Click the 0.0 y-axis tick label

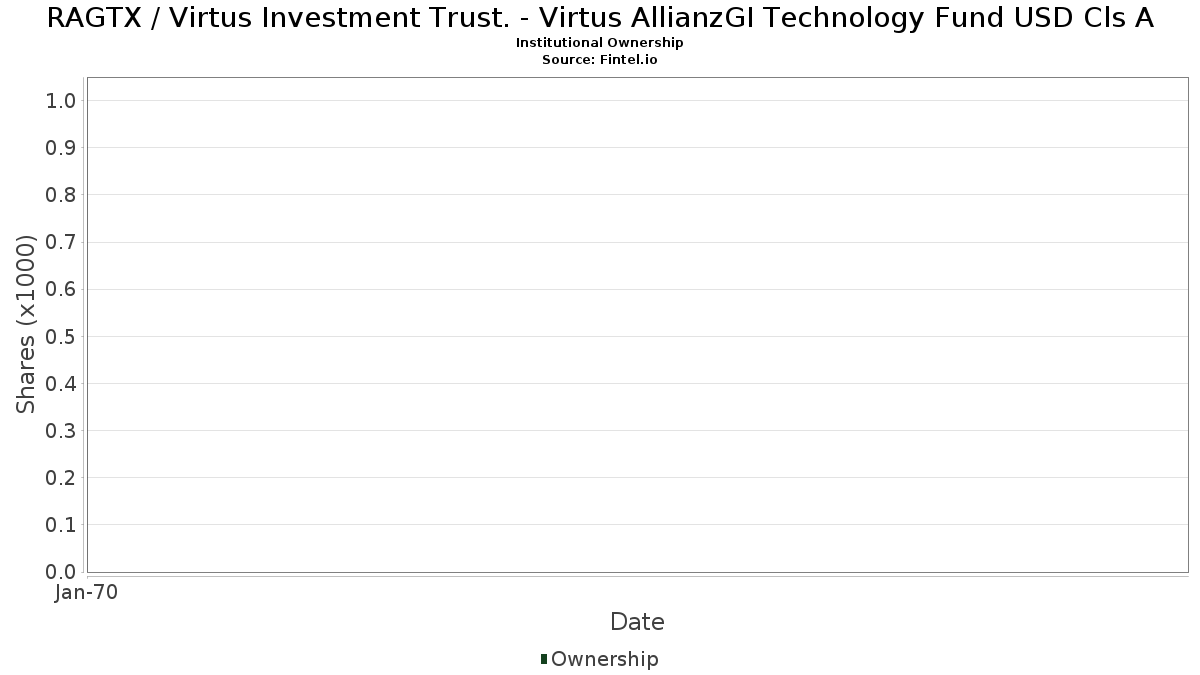[61, 572]
